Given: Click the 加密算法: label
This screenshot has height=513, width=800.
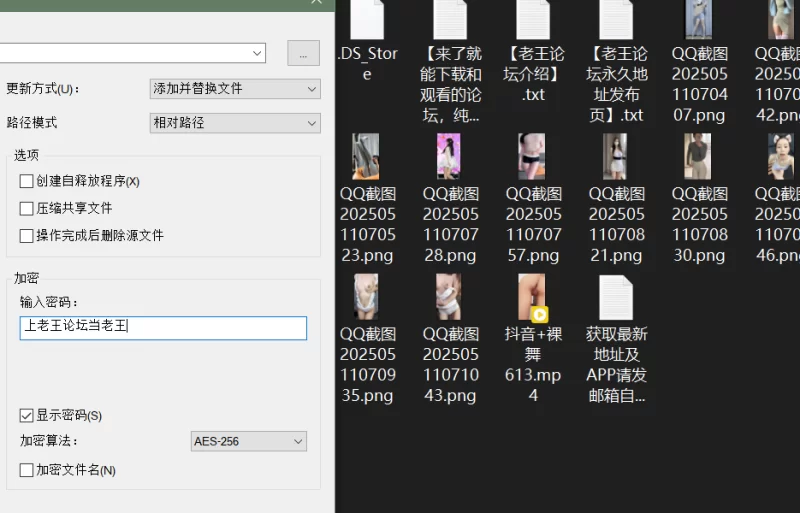Looking at the screenshot, I should 49,441.
